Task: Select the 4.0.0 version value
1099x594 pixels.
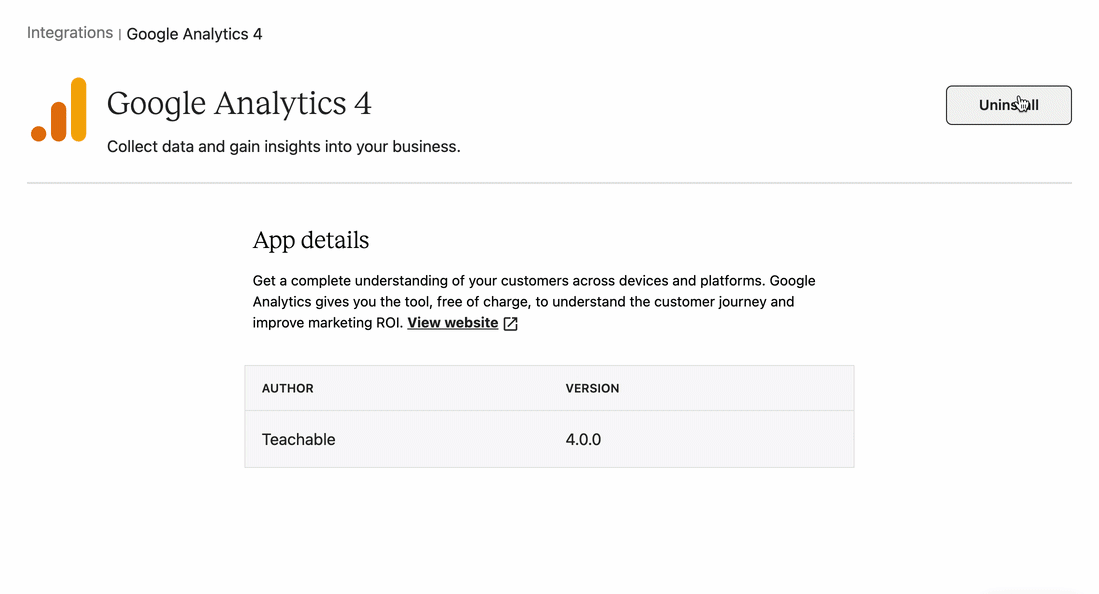Action: tap(583, 440)
